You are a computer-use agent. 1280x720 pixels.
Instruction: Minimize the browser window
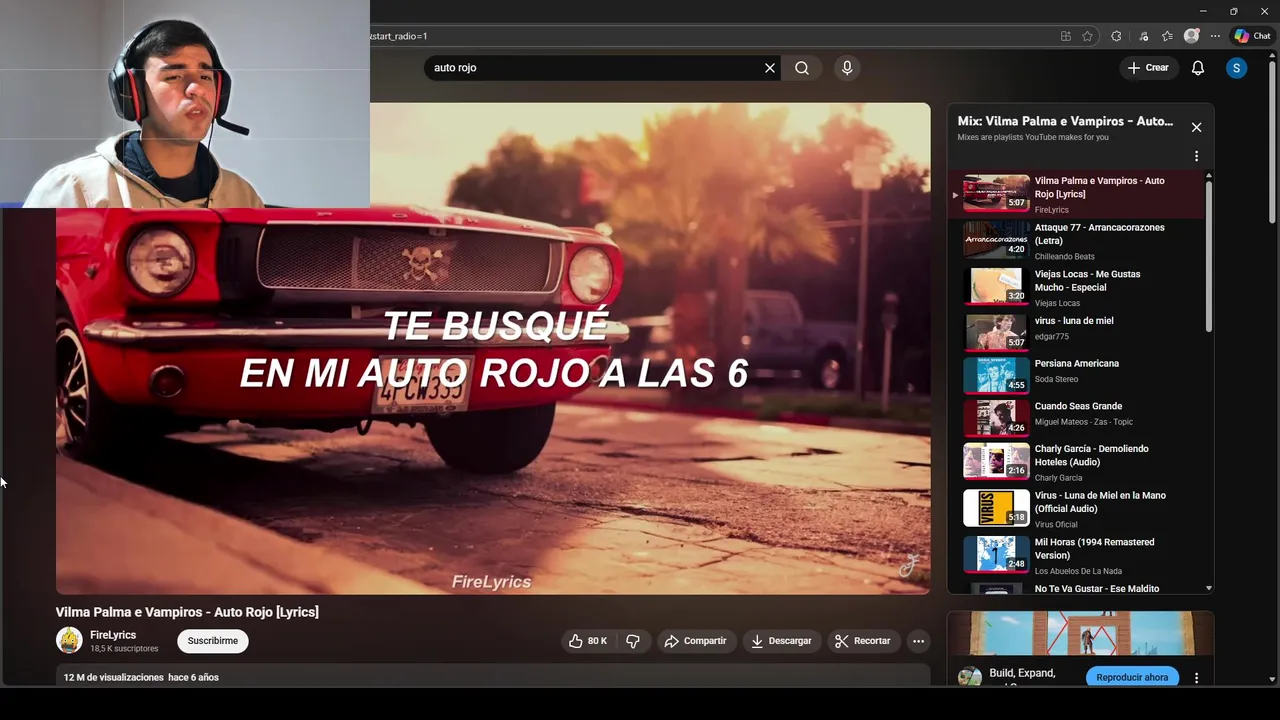(1202, 11)
